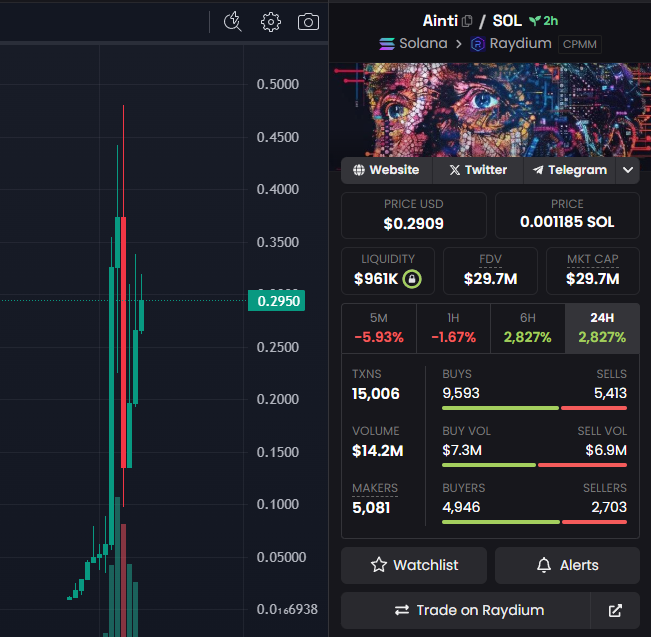Click the 0.001185 SOL price box
The image size is (651, 637).
pyautogui.click(x=567, y=216)
